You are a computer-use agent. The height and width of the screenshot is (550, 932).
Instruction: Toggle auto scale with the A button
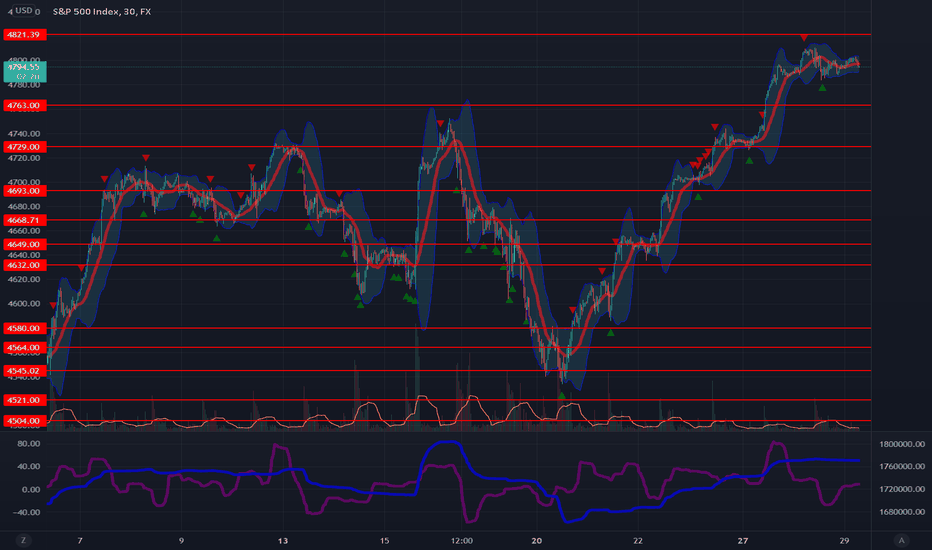point(901,540)
